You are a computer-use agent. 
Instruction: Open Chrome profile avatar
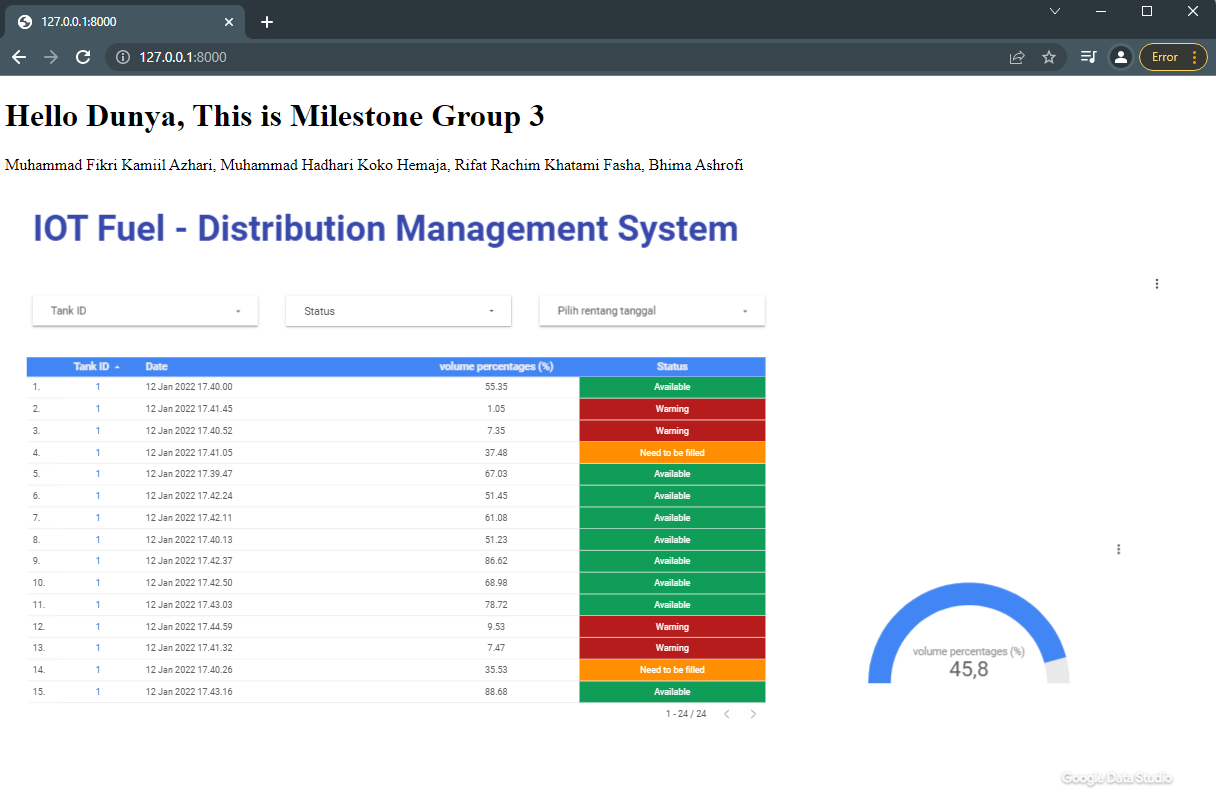coord(1121,57)
